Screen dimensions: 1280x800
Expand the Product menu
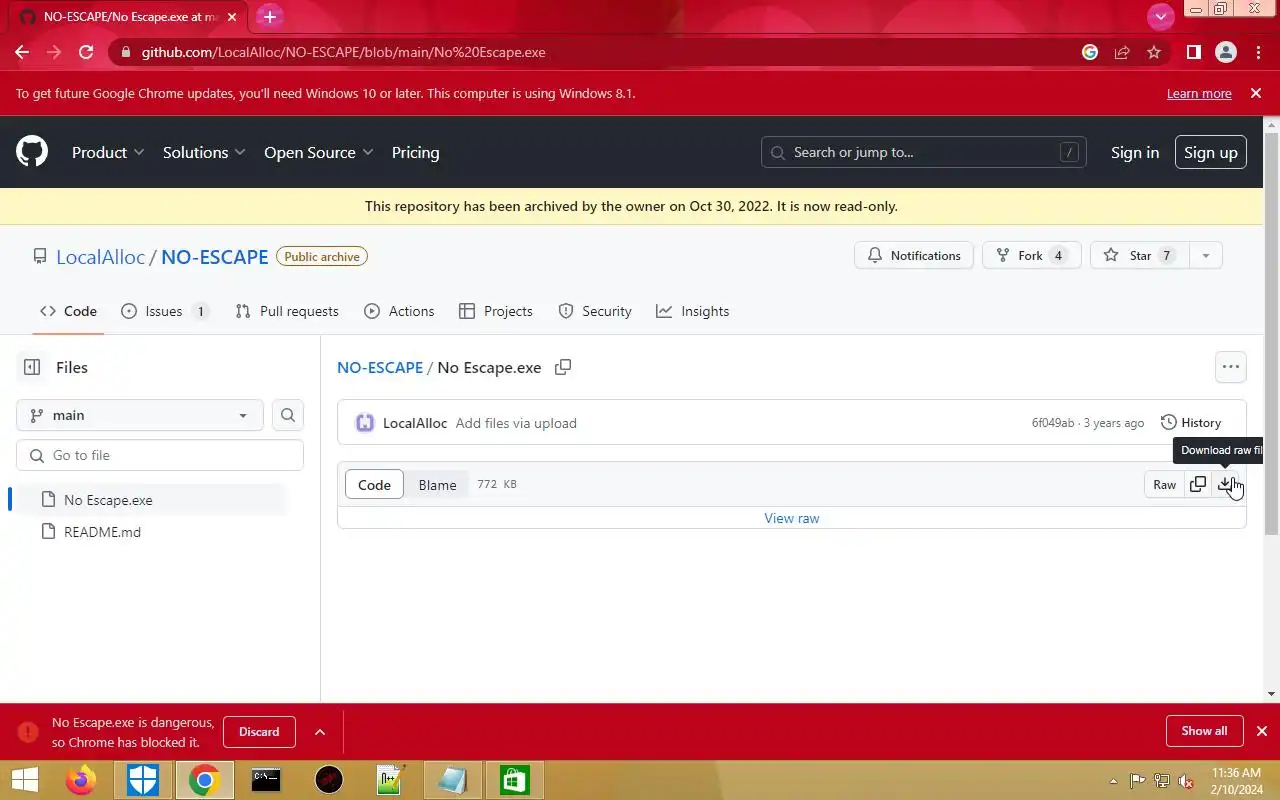[108, 152]
